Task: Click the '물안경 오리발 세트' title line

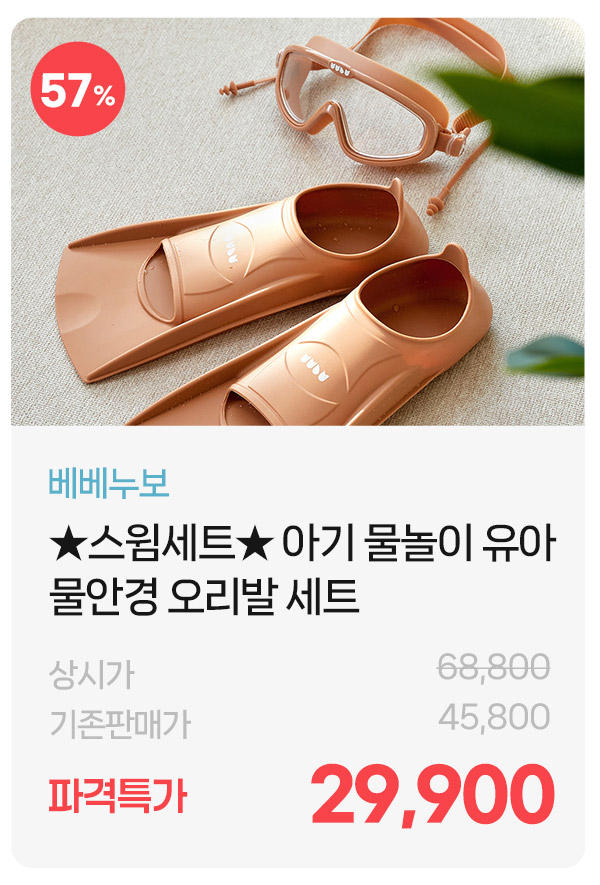Action: click(204, 597)
